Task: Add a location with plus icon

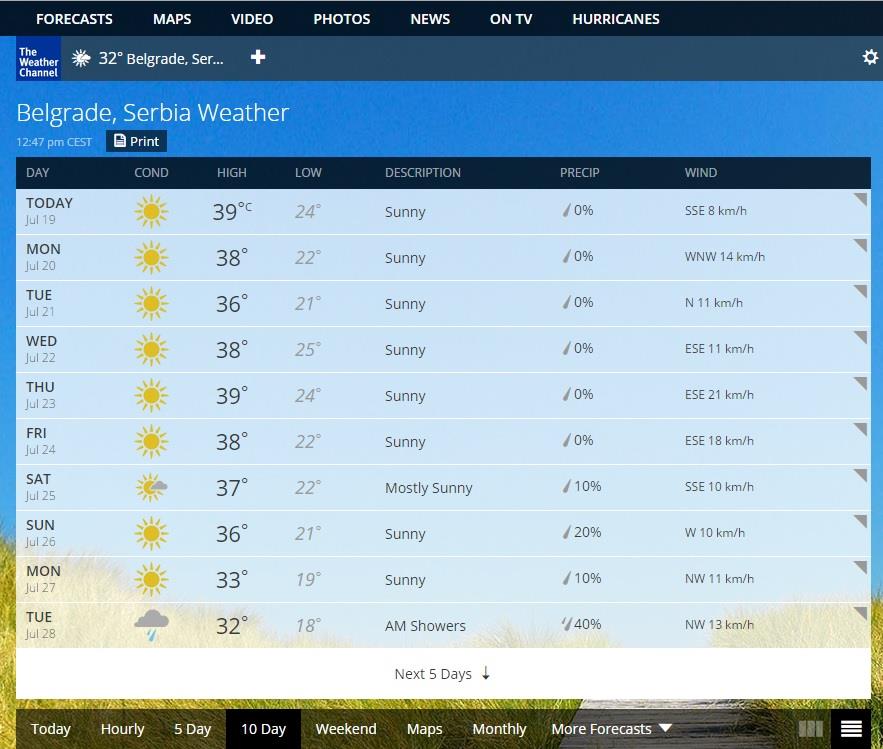Action: pos(258,58)
